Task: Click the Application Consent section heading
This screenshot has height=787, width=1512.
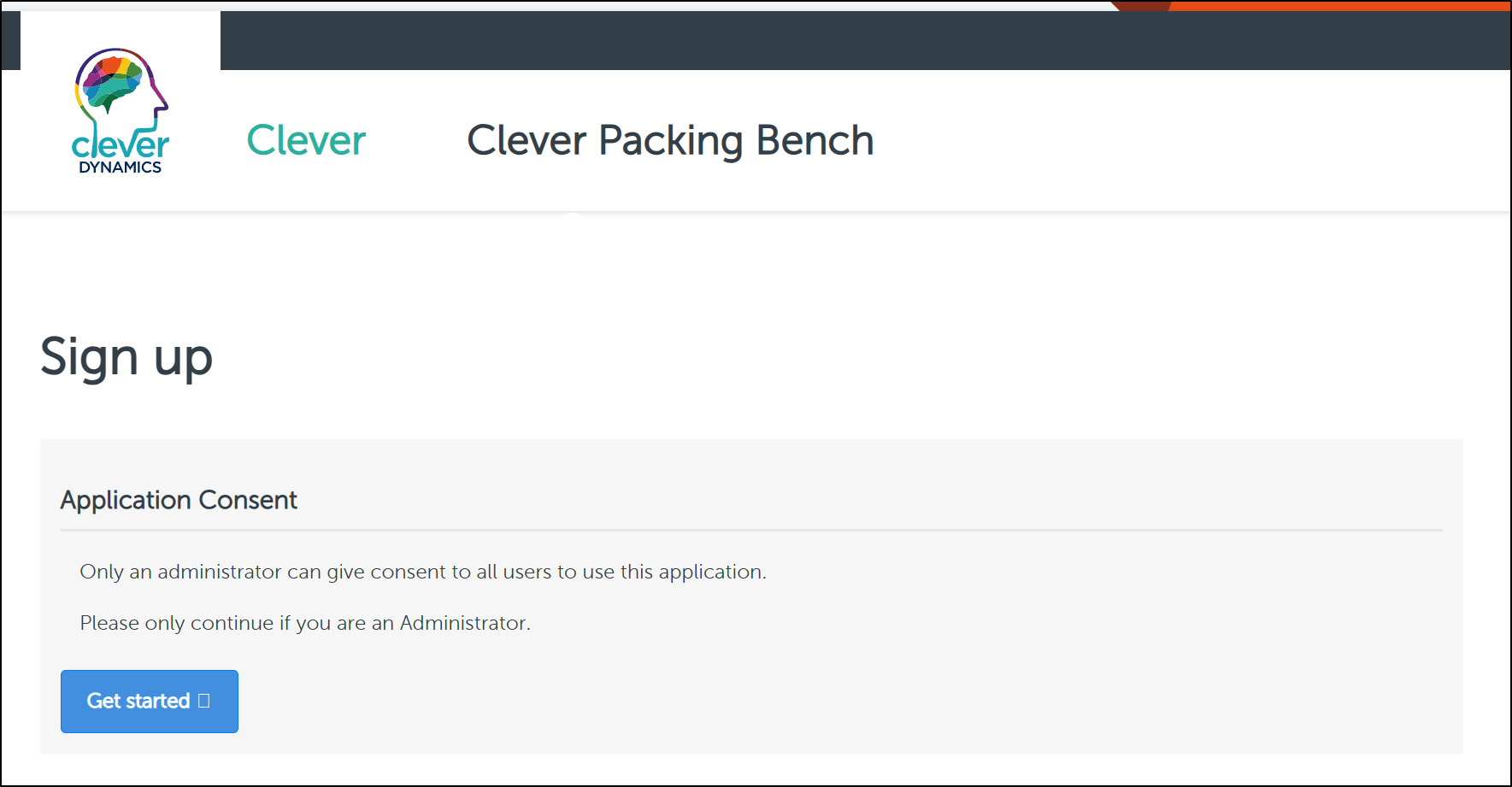Action: point(179,500)
